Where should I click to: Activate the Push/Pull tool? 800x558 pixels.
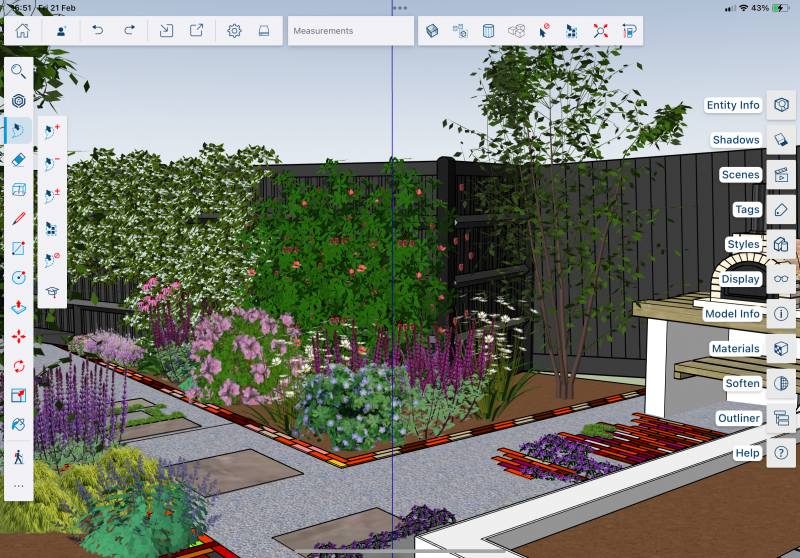click(x=18, y=307)
